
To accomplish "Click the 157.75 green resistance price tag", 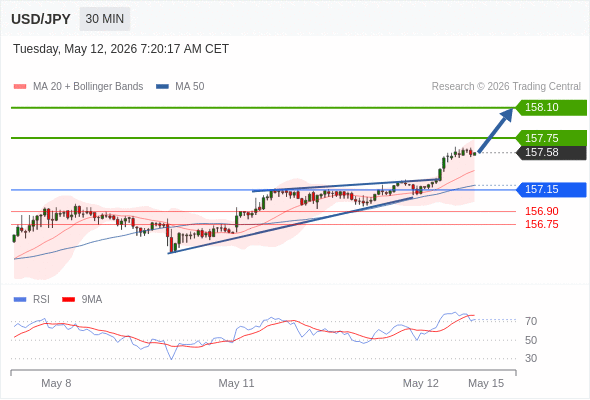I will pos(551,138).
